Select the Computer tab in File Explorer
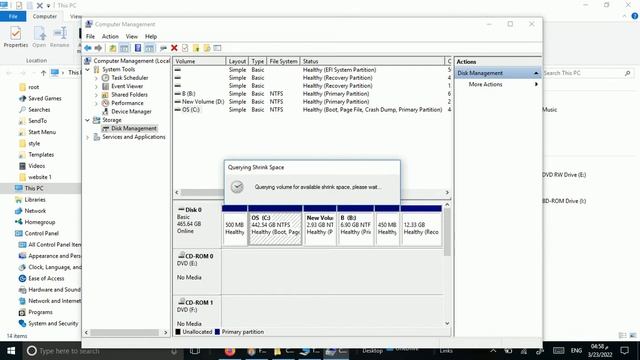Viewport: 640px width, 360px height. coord(44,16)
